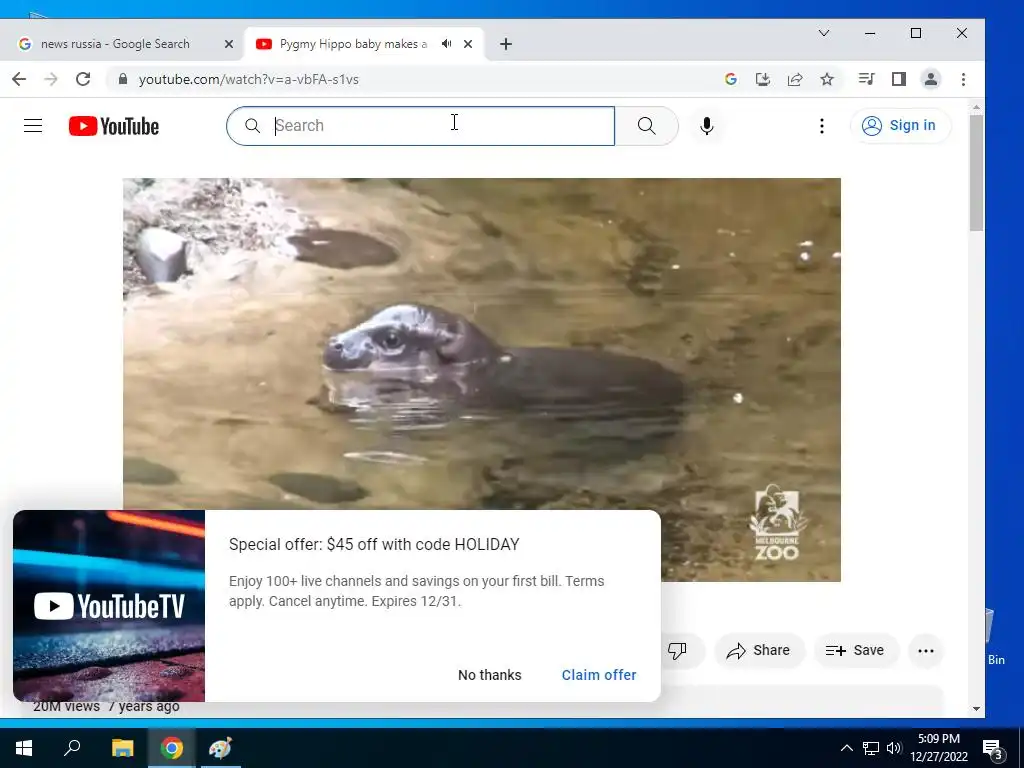Viewport: 1024px width, 768px height.
Task: Toggle the Chrome side panel
Action: pos(899,79)
